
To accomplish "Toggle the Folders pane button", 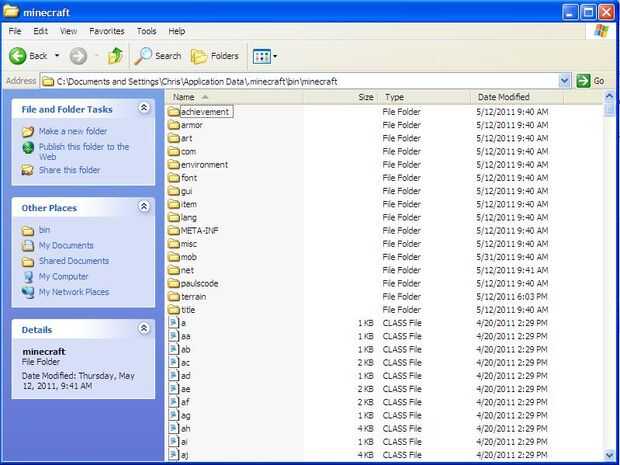I will tap(215, 56).
